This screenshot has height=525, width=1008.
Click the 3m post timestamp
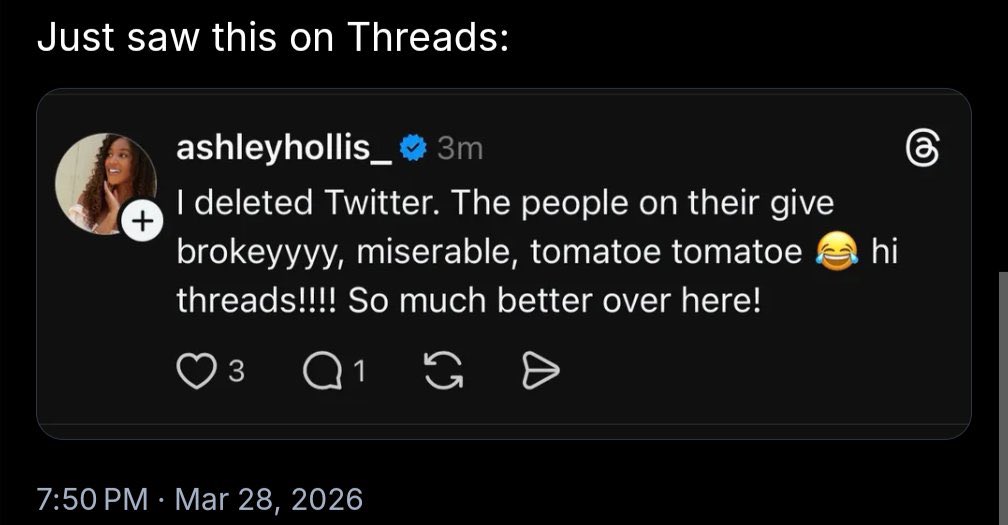(x=461, y=149)
